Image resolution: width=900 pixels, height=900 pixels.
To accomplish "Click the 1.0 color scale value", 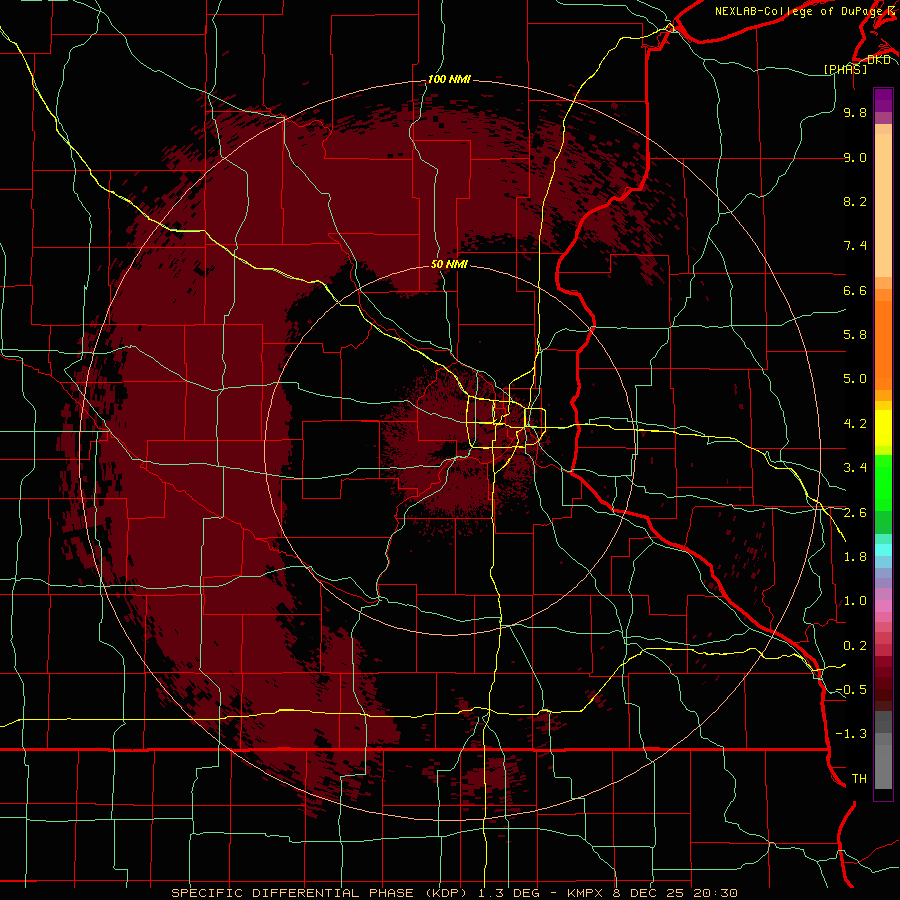I will coord(855,601).
